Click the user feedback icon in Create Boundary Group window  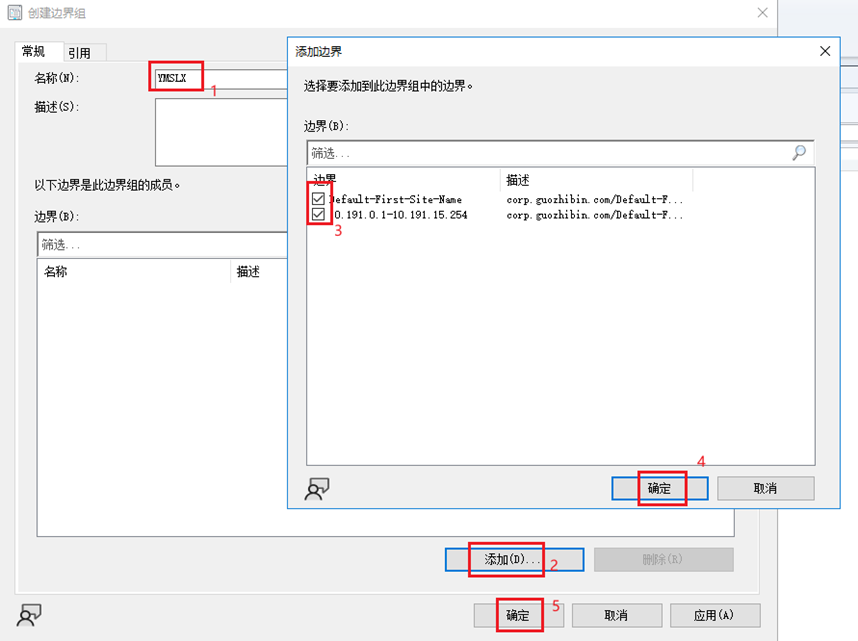click(29, 615)
